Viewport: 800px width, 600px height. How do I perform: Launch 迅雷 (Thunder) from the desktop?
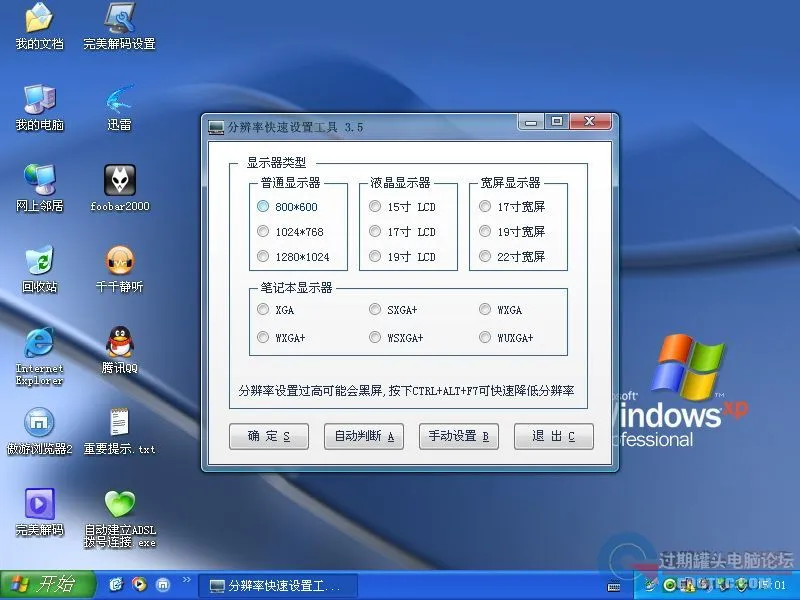tap(117, 105)
